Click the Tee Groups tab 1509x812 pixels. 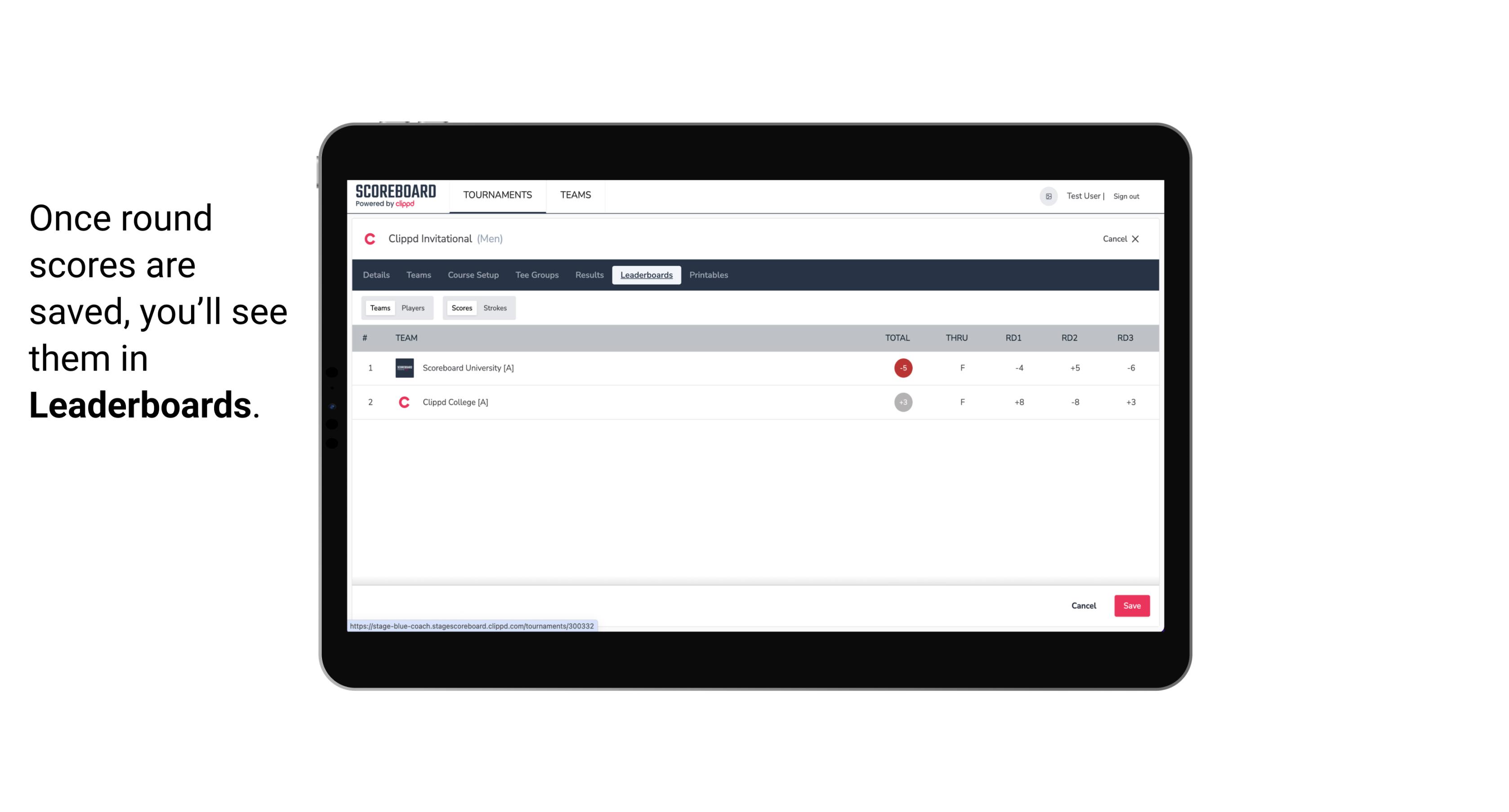click(x=536, y=275)
